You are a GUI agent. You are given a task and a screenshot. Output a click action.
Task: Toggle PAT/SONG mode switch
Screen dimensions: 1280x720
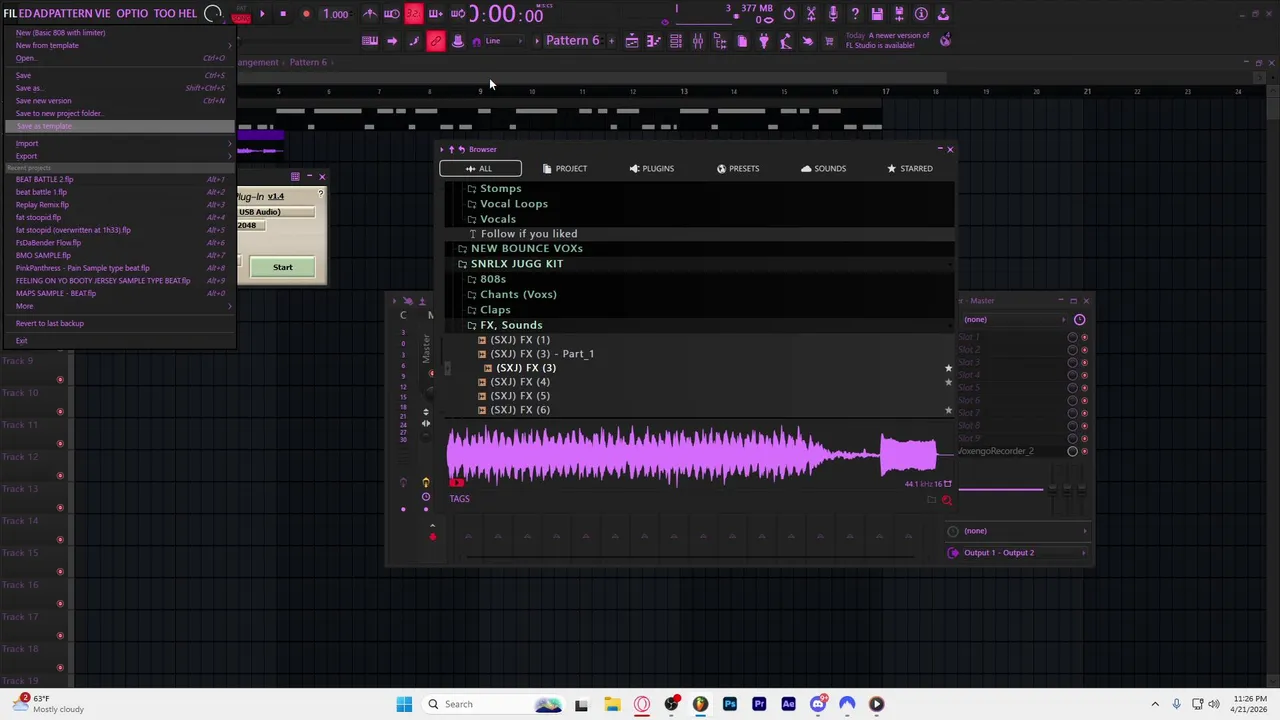point(241,14)
